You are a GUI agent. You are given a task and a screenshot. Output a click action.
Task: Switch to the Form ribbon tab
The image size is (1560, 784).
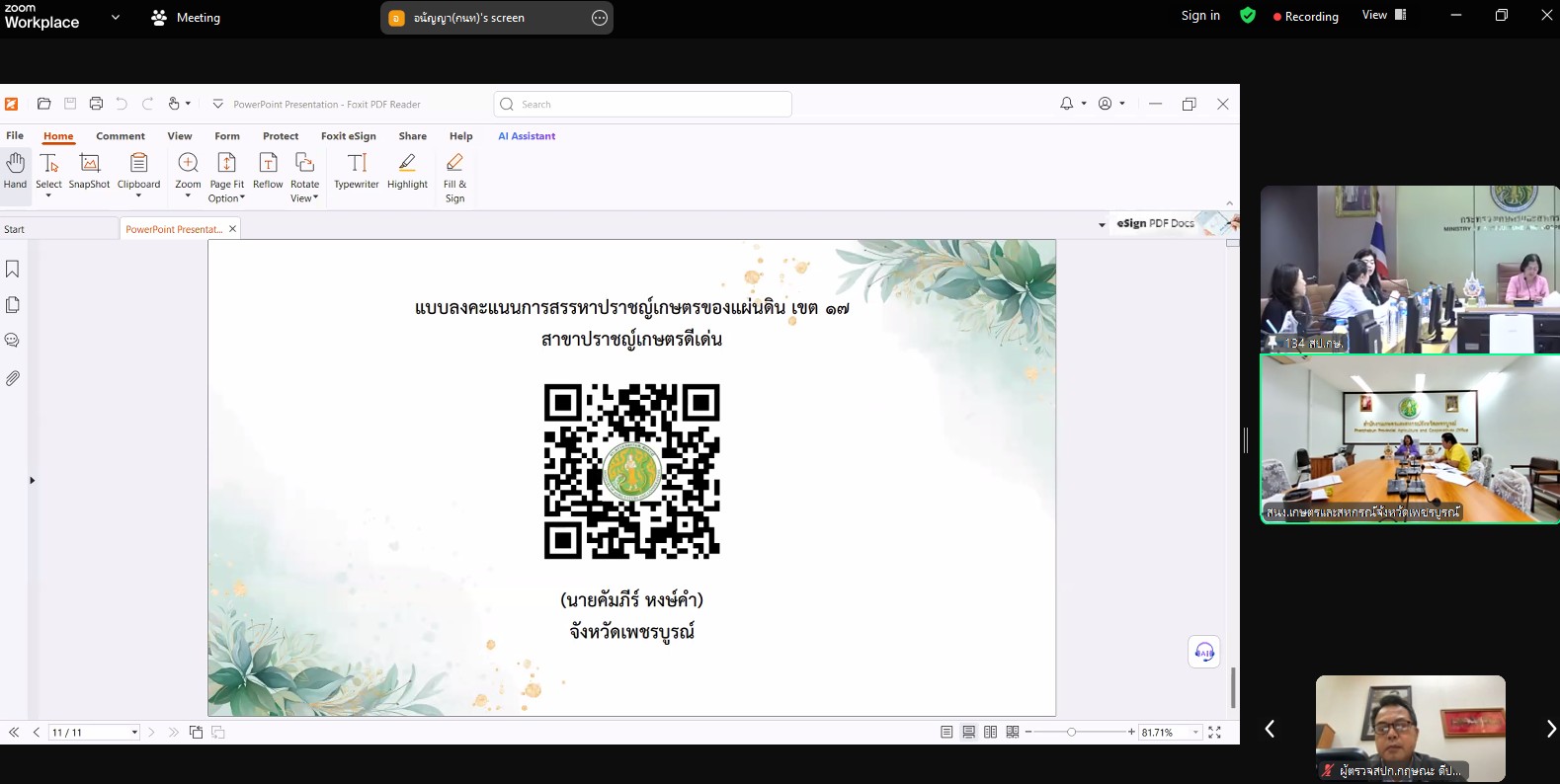tap(227, 136)
